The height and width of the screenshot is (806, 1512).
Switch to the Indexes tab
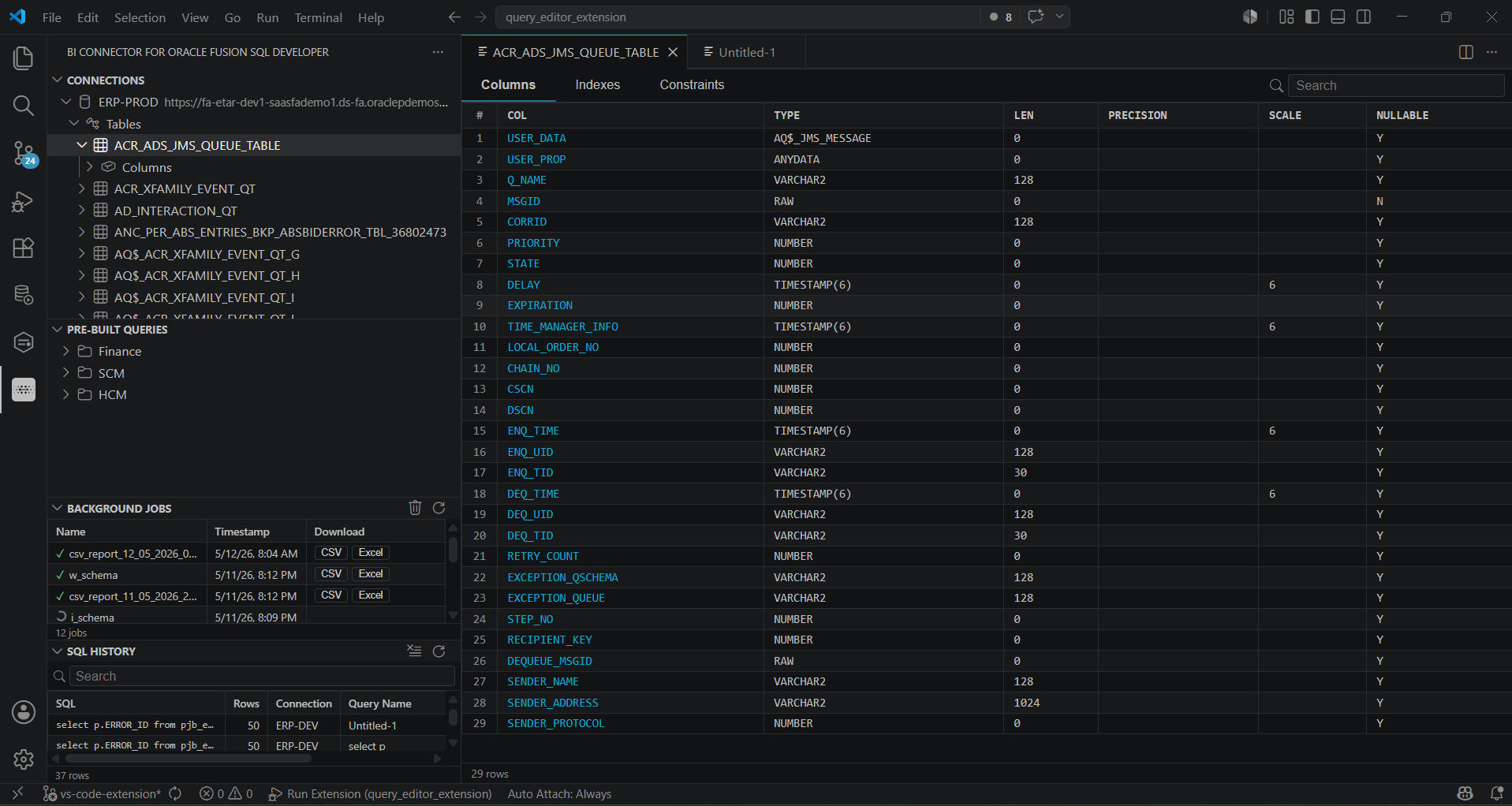point(597,84)
